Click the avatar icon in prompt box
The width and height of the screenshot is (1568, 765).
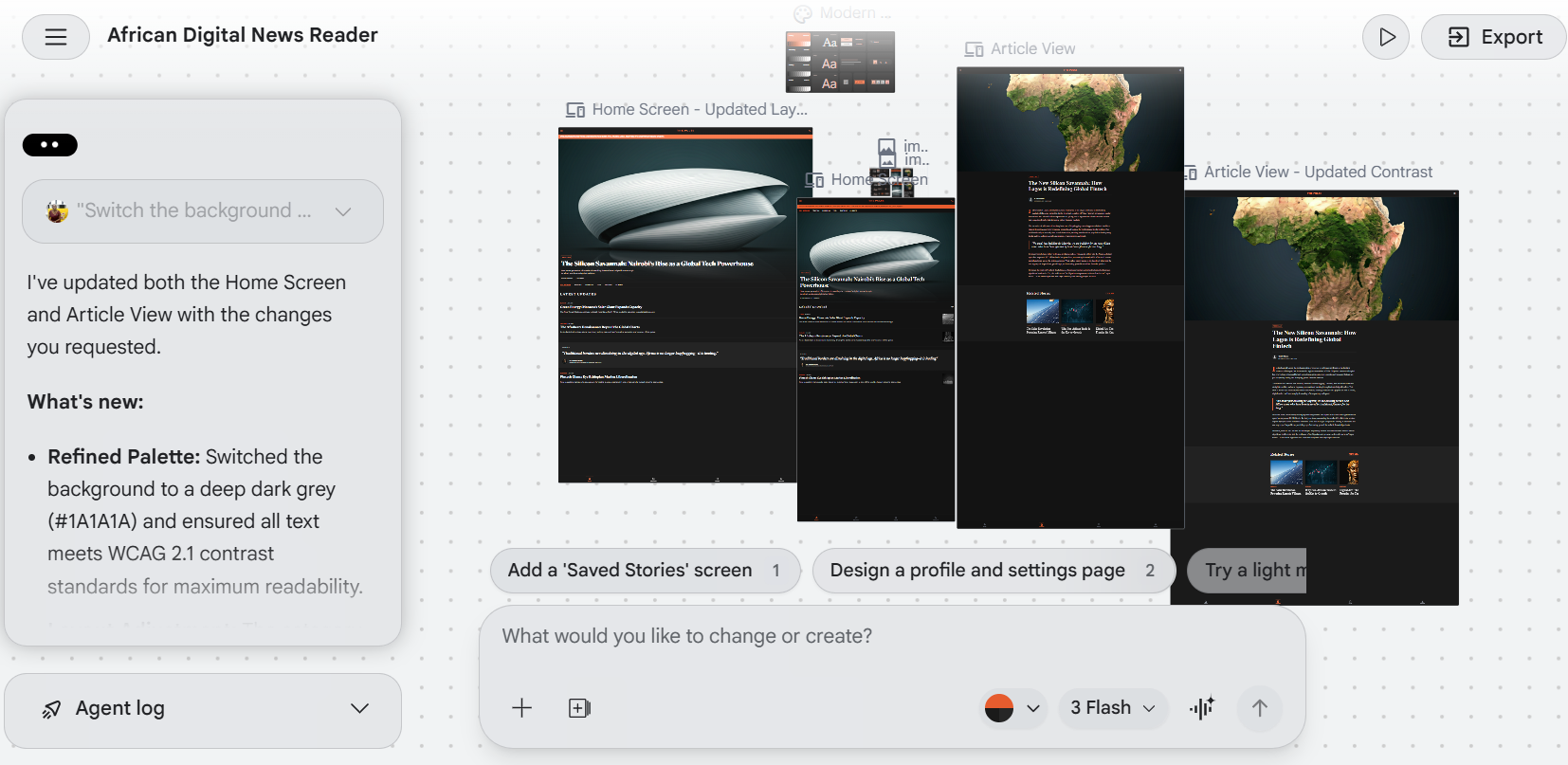(x=57, y=211)
